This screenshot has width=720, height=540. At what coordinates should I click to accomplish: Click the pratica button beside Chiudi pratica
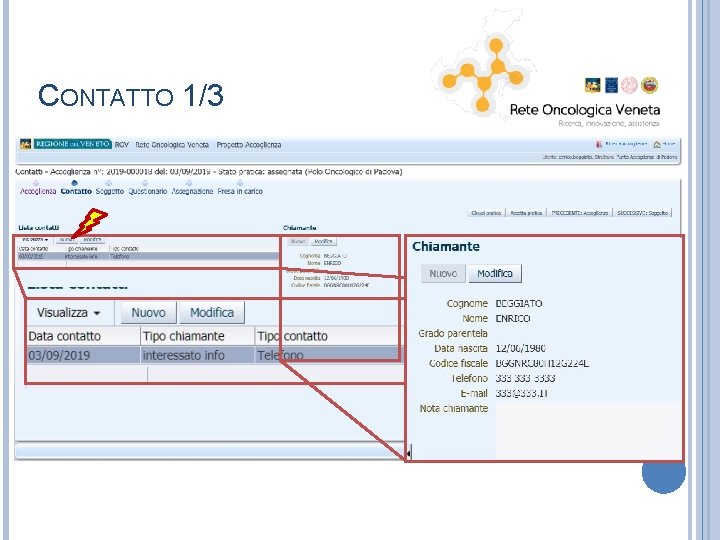[526, 213]
